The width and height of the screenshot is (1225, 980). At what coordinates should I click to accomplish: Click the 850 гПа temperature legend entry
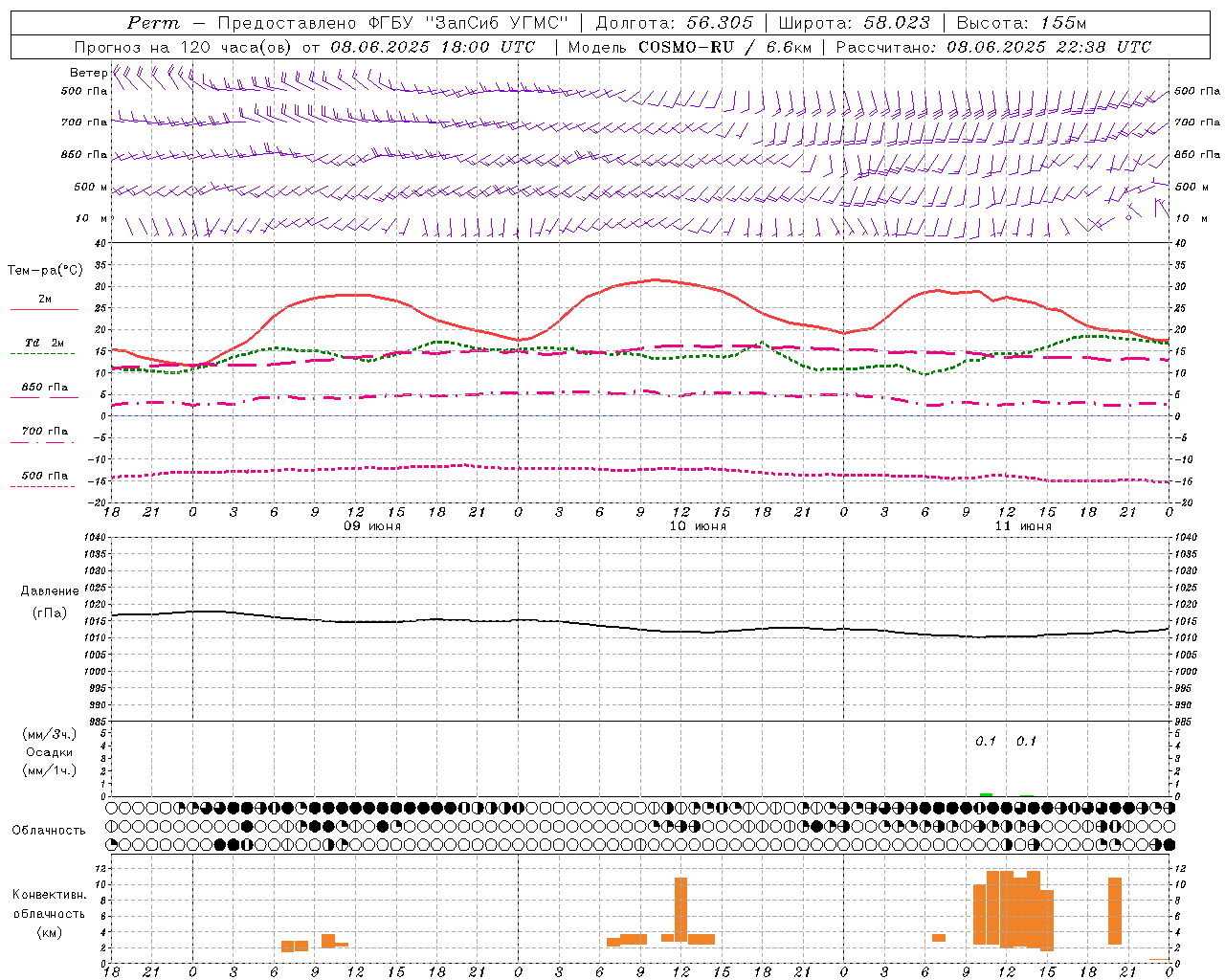(44, 388)
